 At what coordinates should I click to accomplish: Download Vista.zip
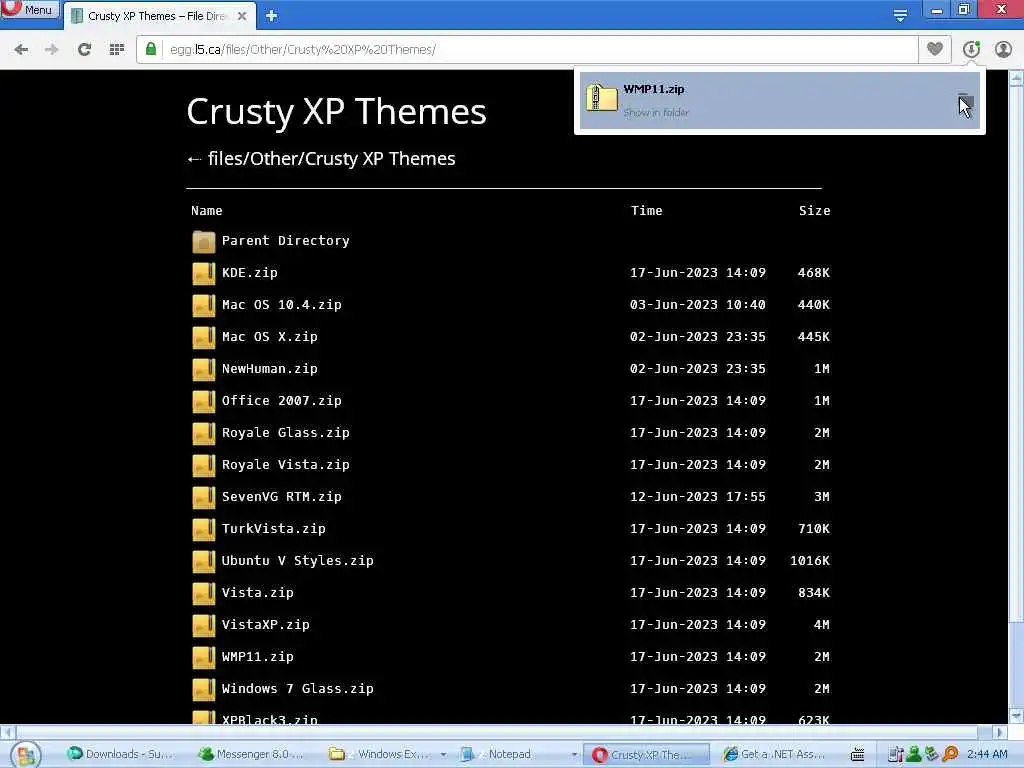[257, 592]
